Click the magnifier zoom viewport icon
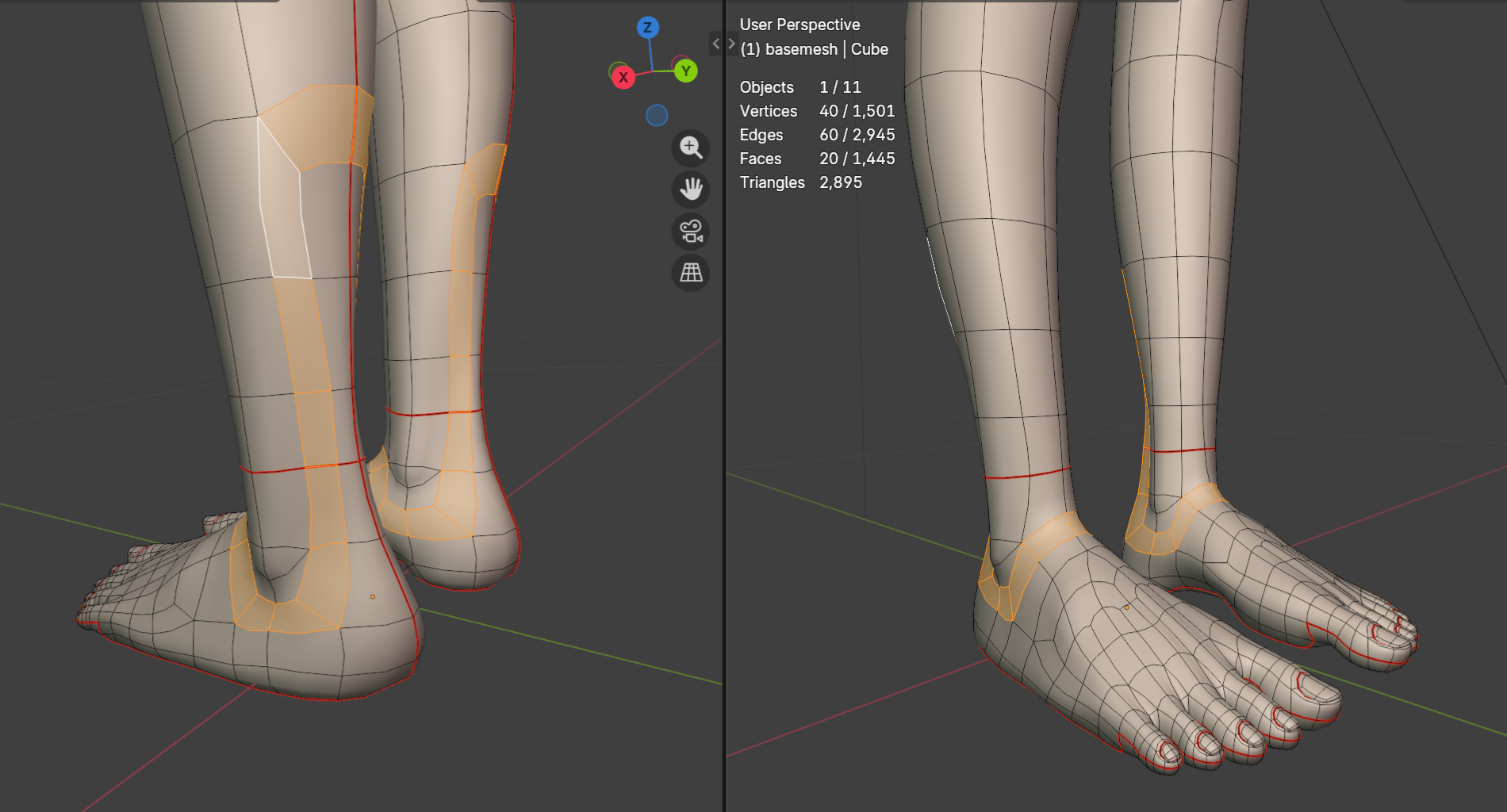 click(x=691, y=148)
